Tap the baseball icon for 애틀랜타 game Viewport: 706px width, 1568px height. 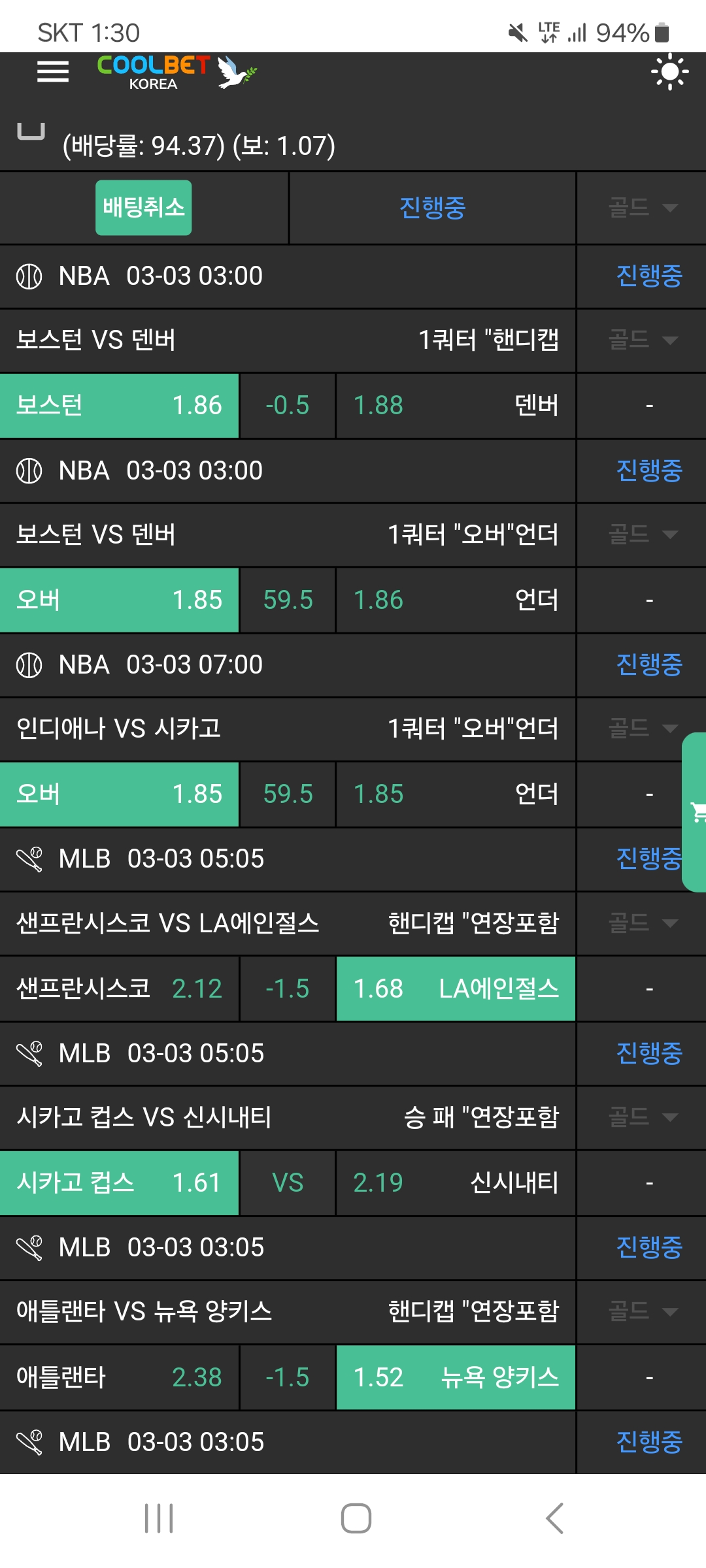click(x=29, y=1248)
